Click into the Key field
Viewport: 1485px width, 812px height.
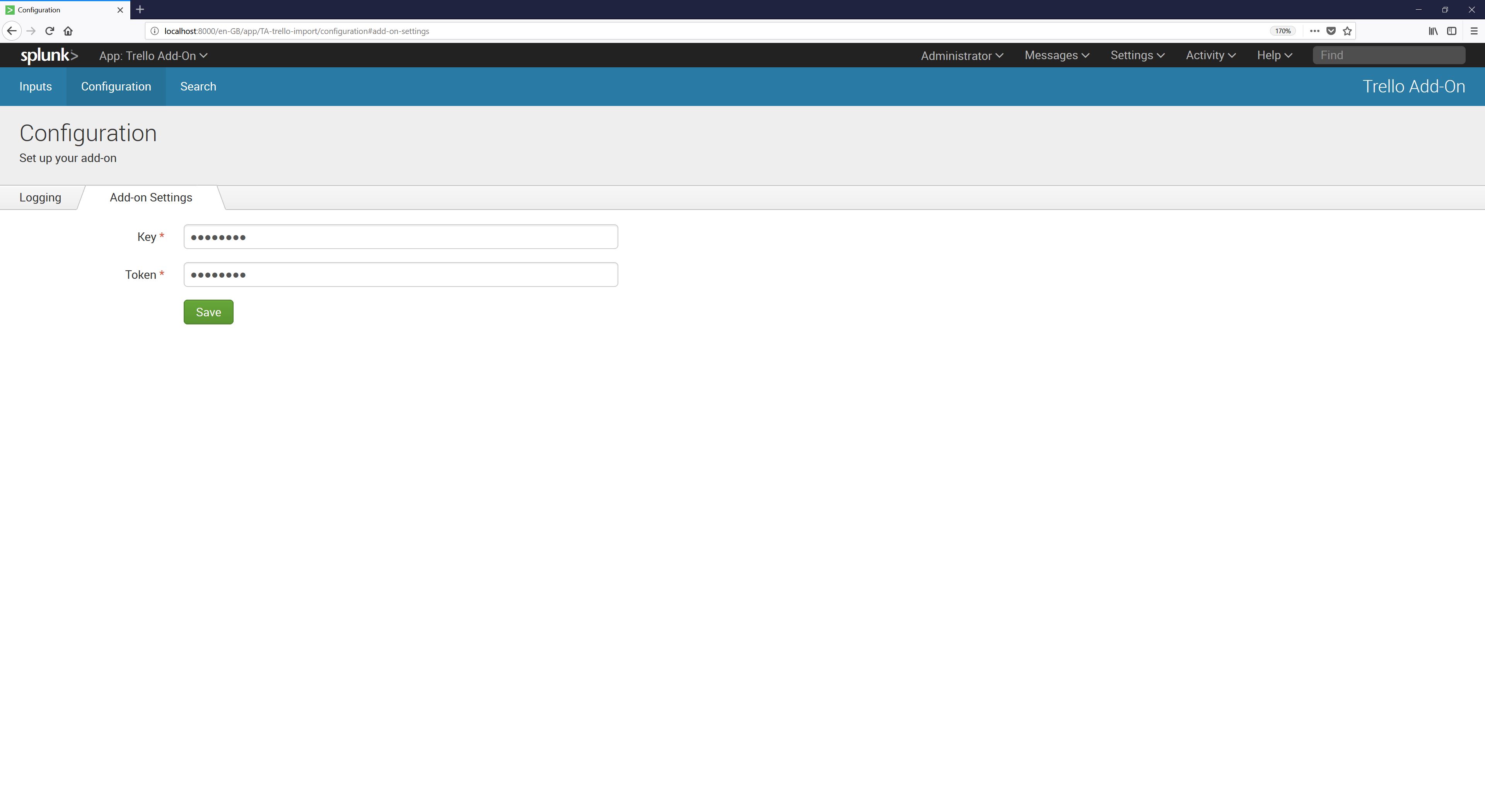401,237
